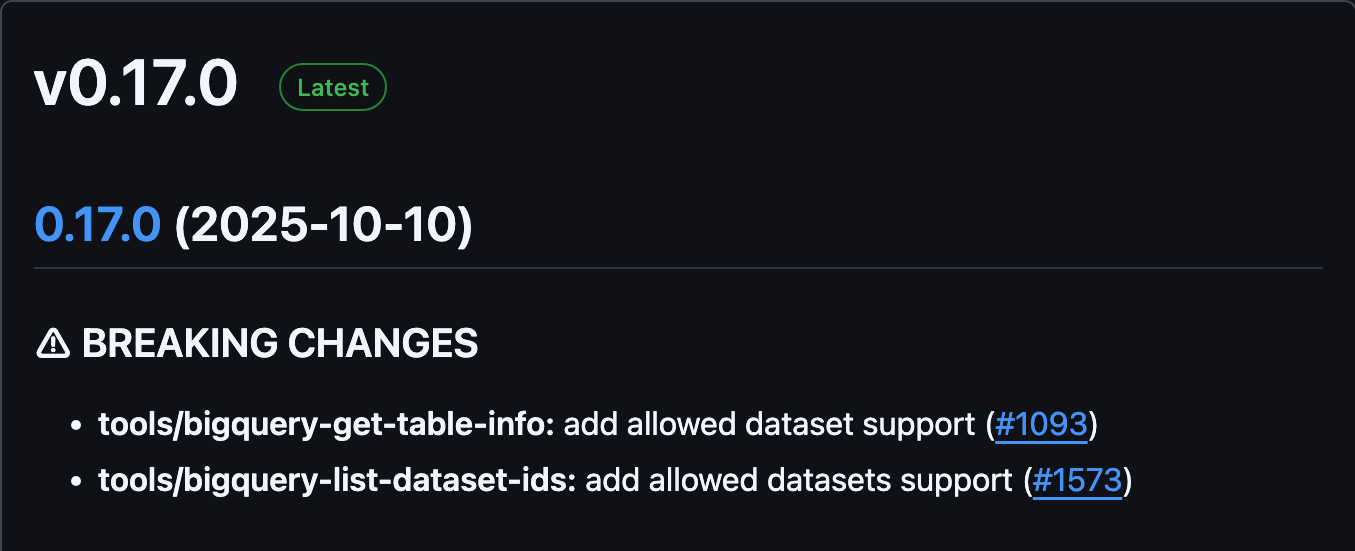Click the horizontal divider under the version heading
This screenshot has height=551, width=1355.
678,268
